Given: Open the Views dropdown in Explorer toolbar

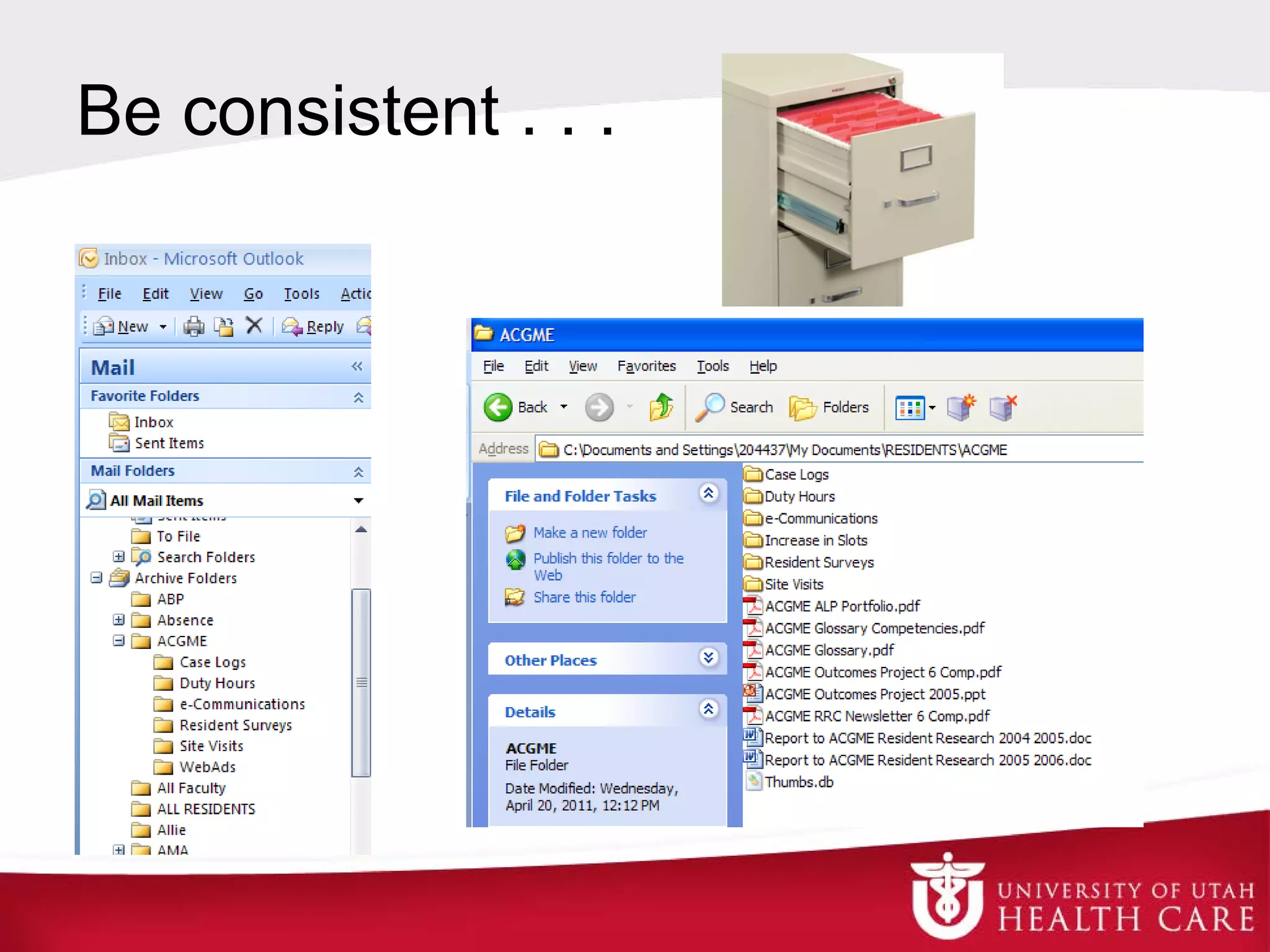Looking at the screenshot, I should pos(932,407).
